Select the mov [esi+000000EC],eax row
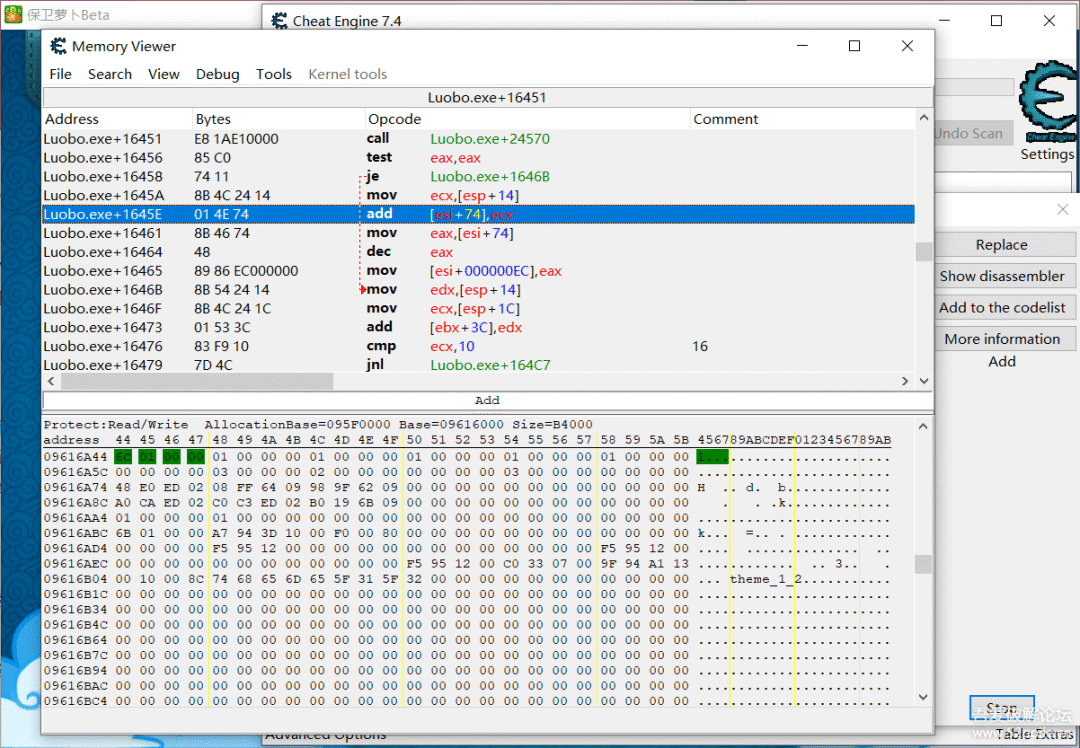1080x748 pixels. (478, 271)
